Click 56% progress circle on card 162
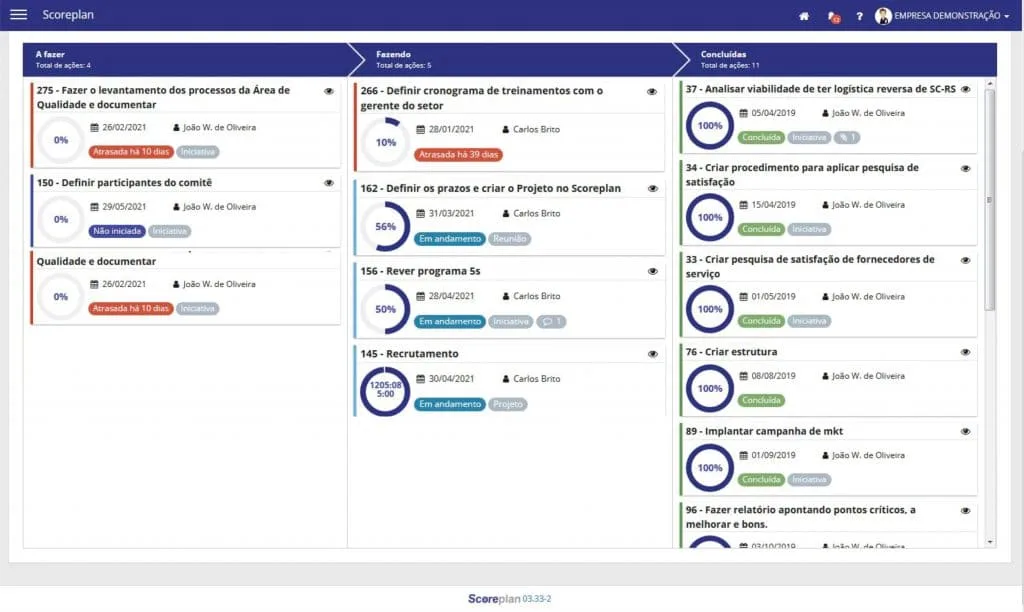 385,227
